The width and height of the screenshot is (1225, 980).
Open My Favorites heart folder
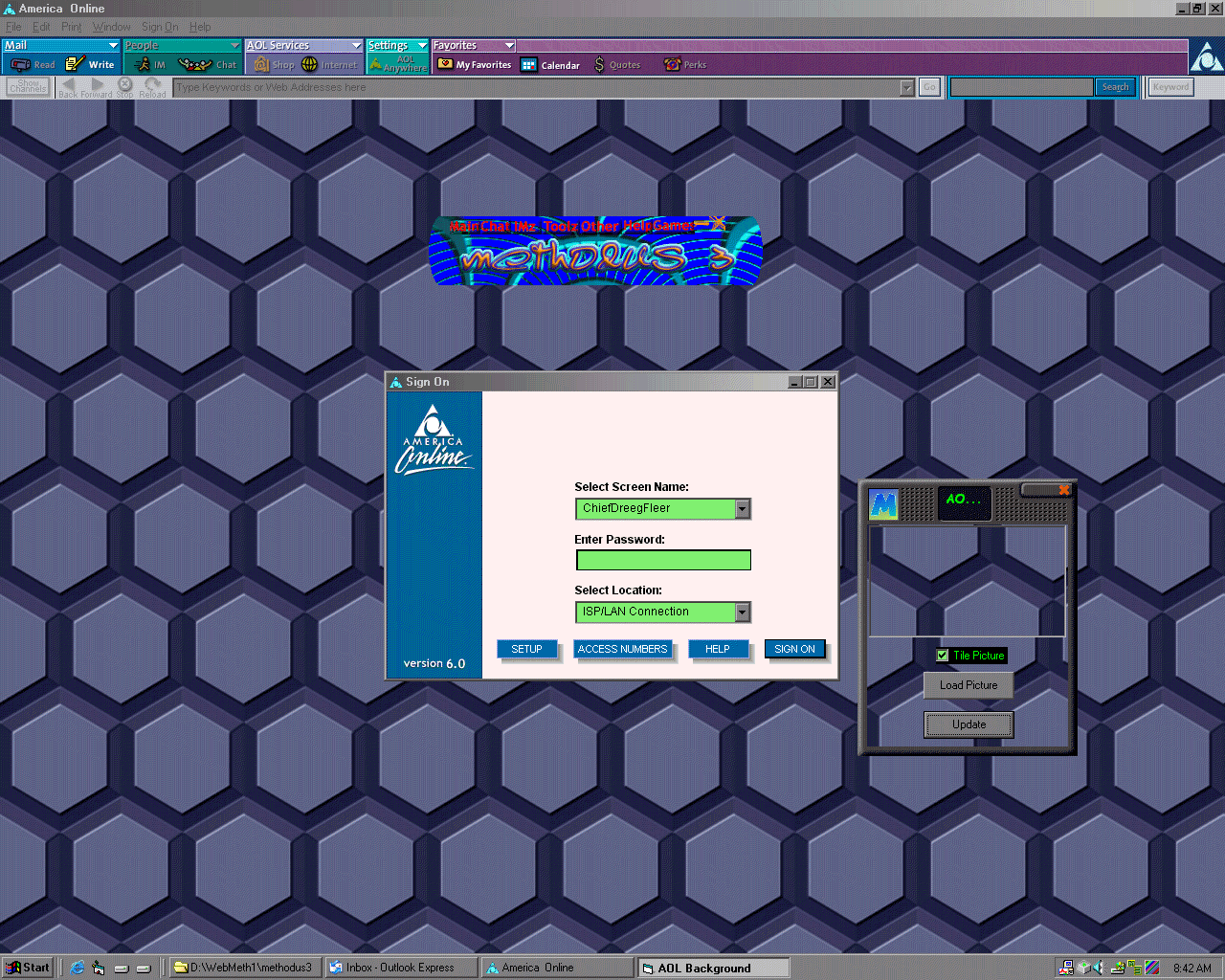(474, 65)
